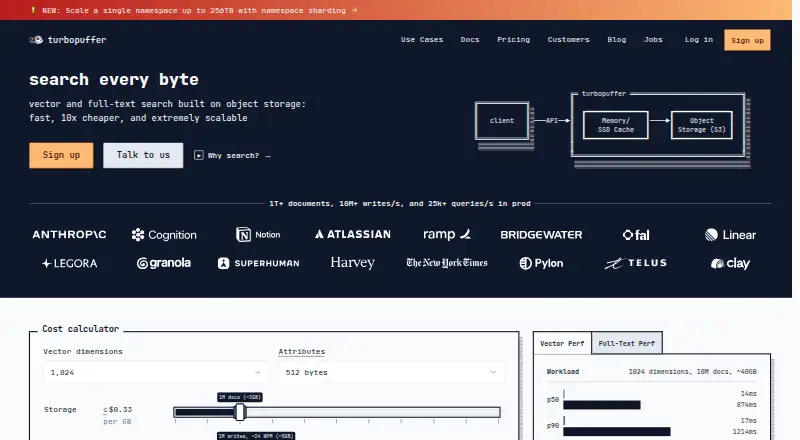The height and width of the screenshot is (440, 800).
Task: Open Docs in the navigation
Action: [x=470, y=40]
